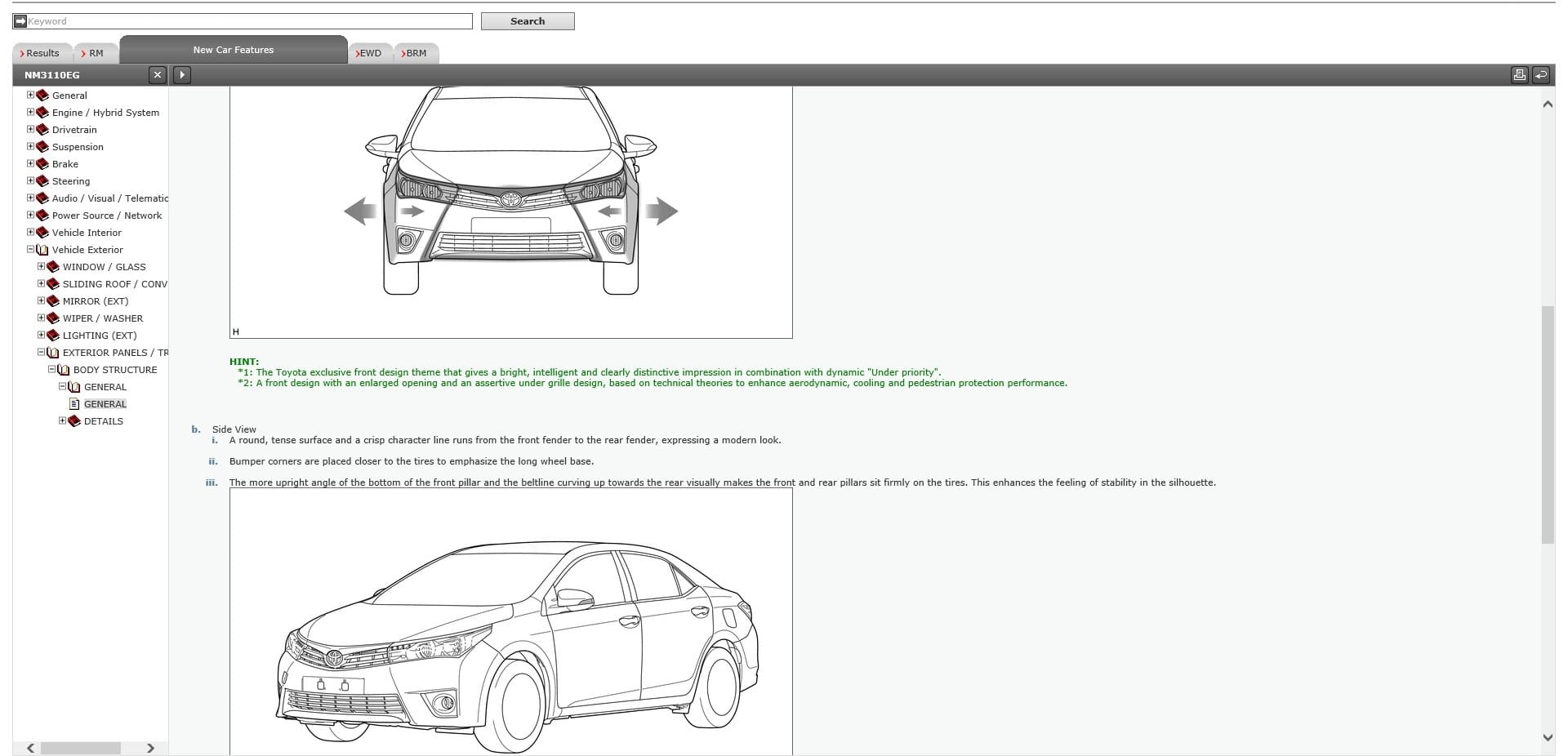Collapse the EXTERIOR PANELS / TR node
The image size is (1568, 756).
(x=42, y=352)
